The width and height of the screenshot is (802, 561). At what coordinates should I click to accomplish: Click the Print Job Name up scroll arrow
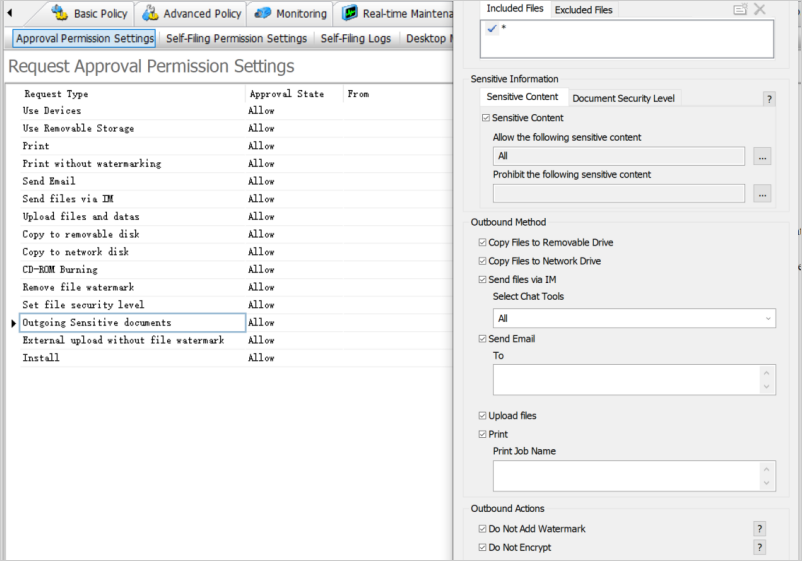tap(766, 469)
